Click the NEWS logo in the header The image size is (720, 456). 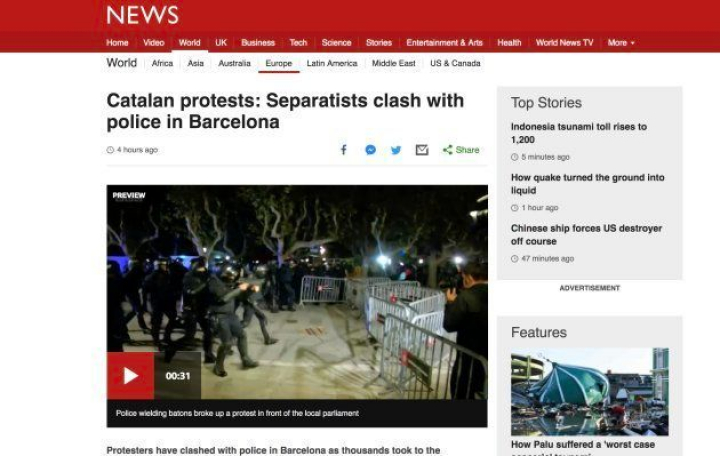tap(142, 15)
